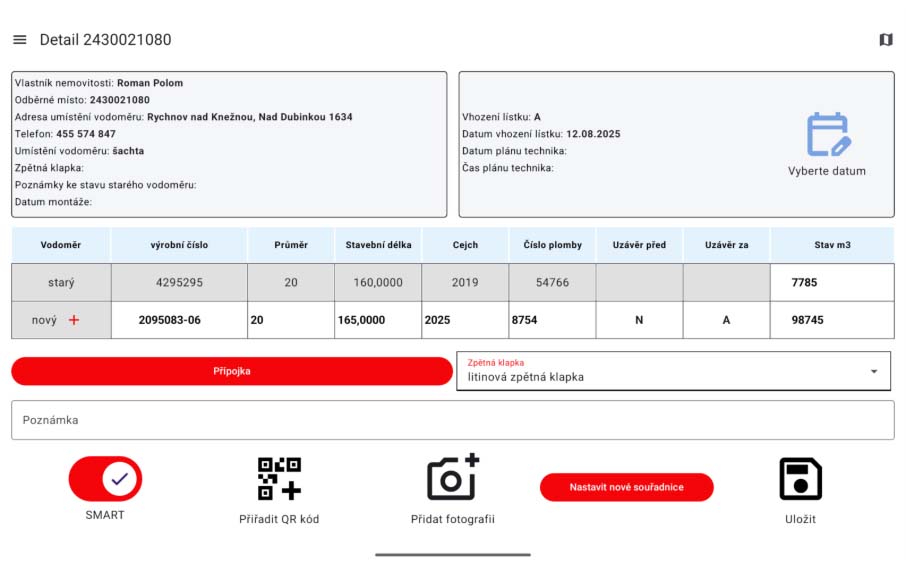Open the hamburger navigation menu
The width and height of the screenshot is (906, 567).
click(x=19, y=40)
